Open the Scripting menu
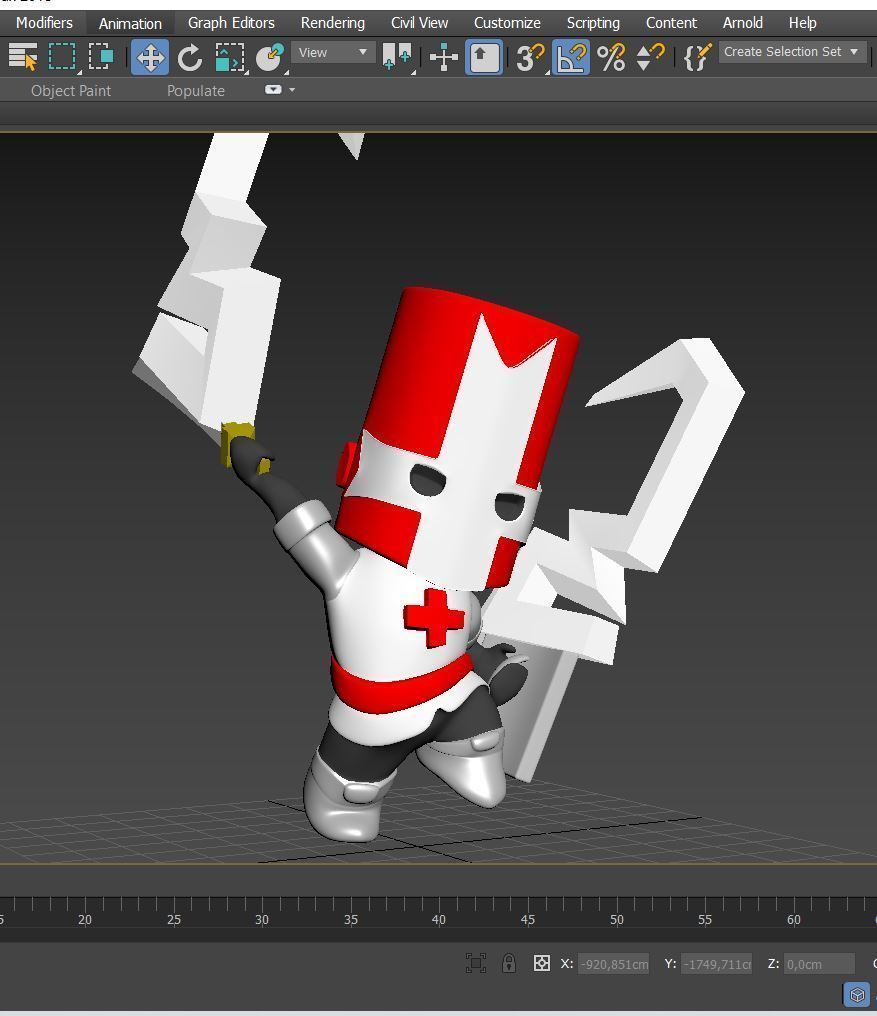 tap(593, 23)
